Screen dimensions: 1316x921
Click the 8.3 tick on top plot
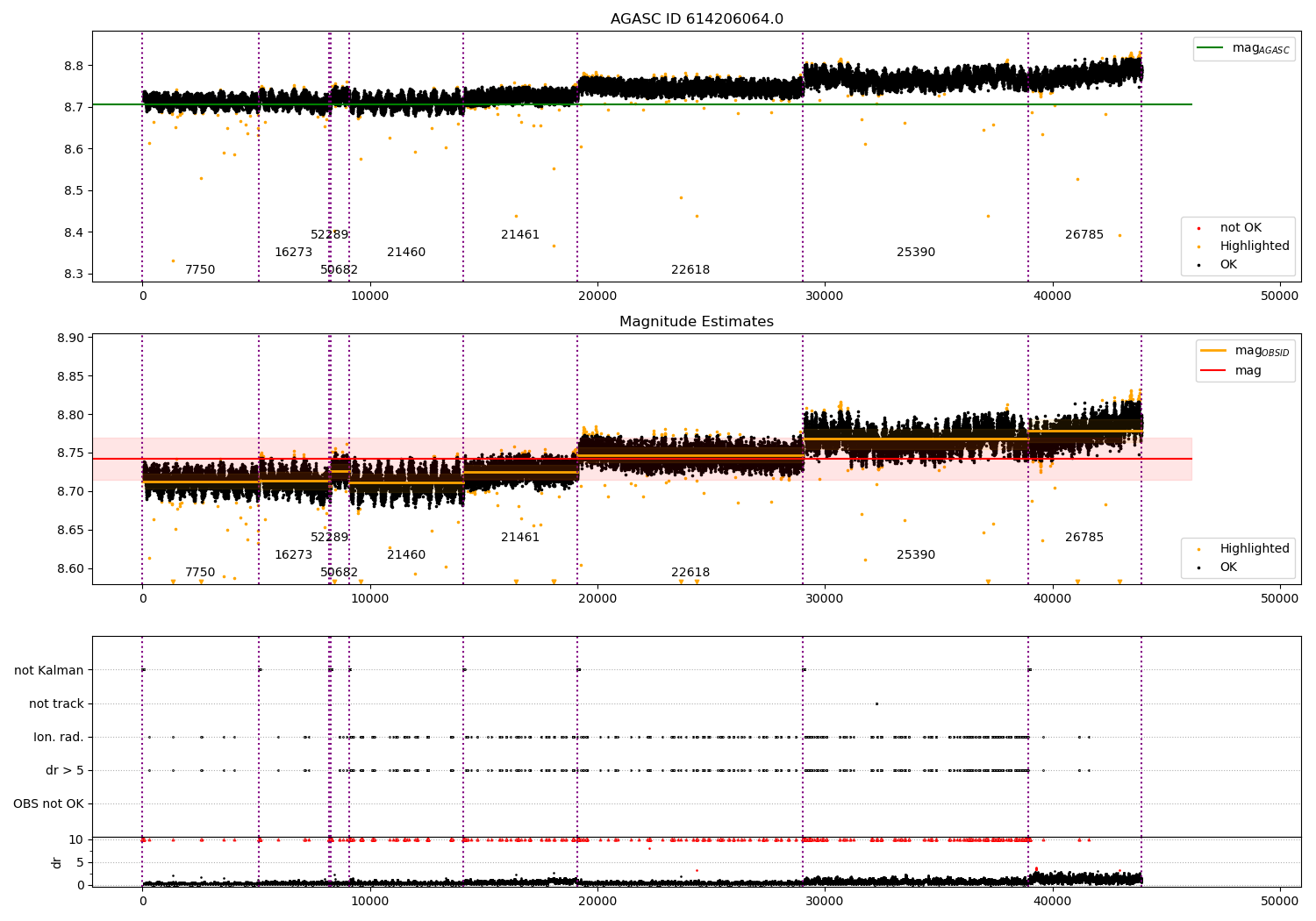pyautogui.click(x=73, y=275)
